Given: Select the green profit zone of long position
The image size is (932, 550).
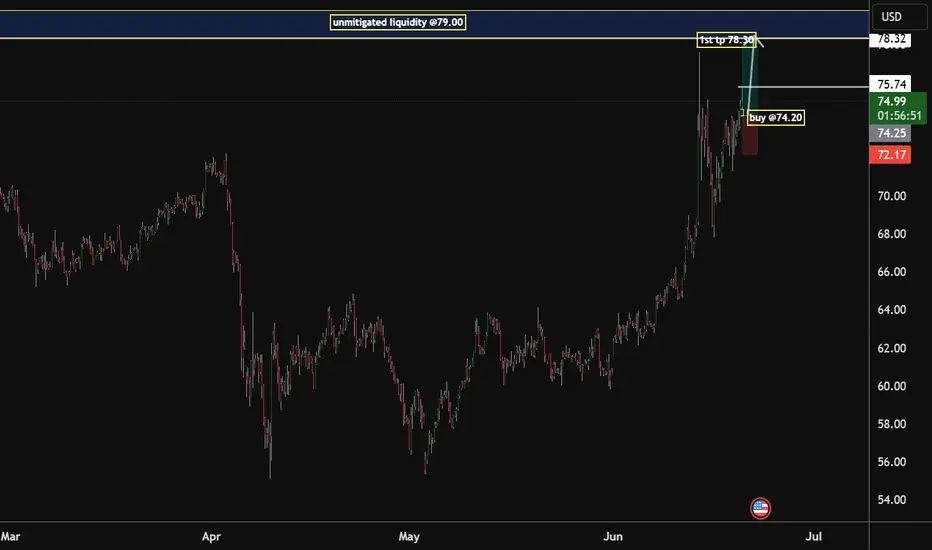Looking at the screenshot, I should pos(748,77).
